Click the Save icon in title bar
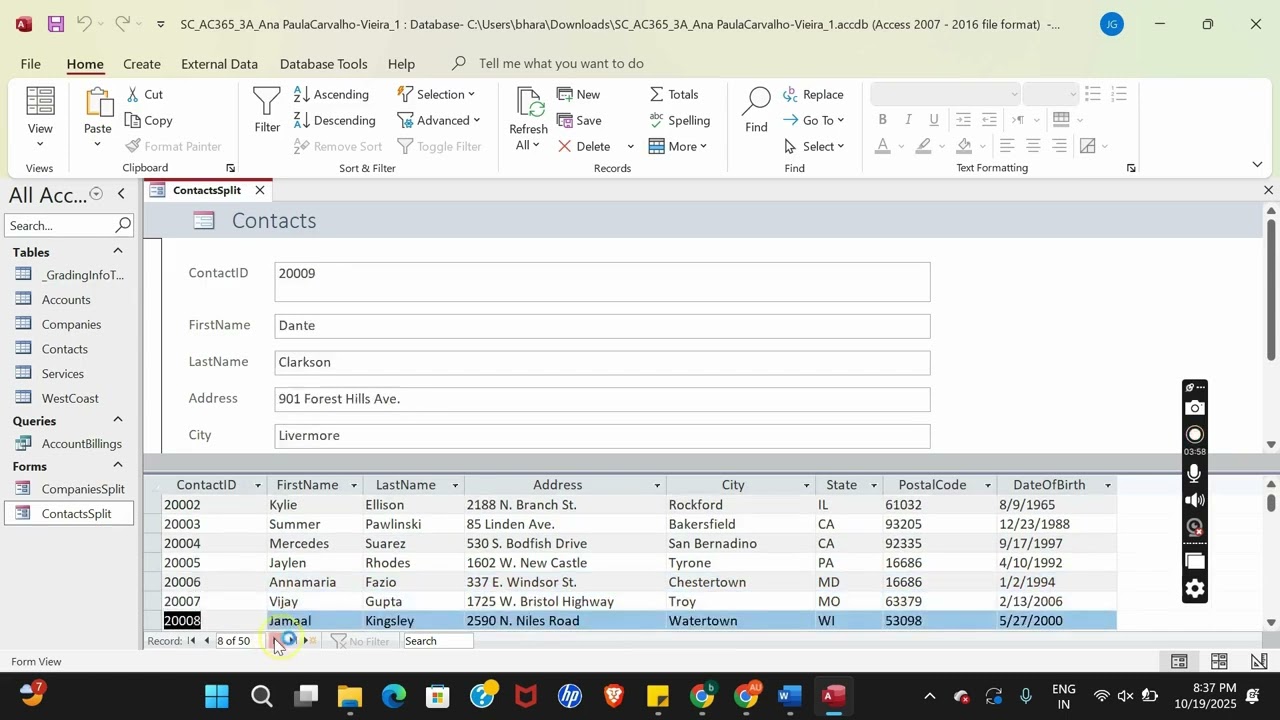Image resolution: width=1280 pixels, height=720 pixels. click(x=56, y=24)
